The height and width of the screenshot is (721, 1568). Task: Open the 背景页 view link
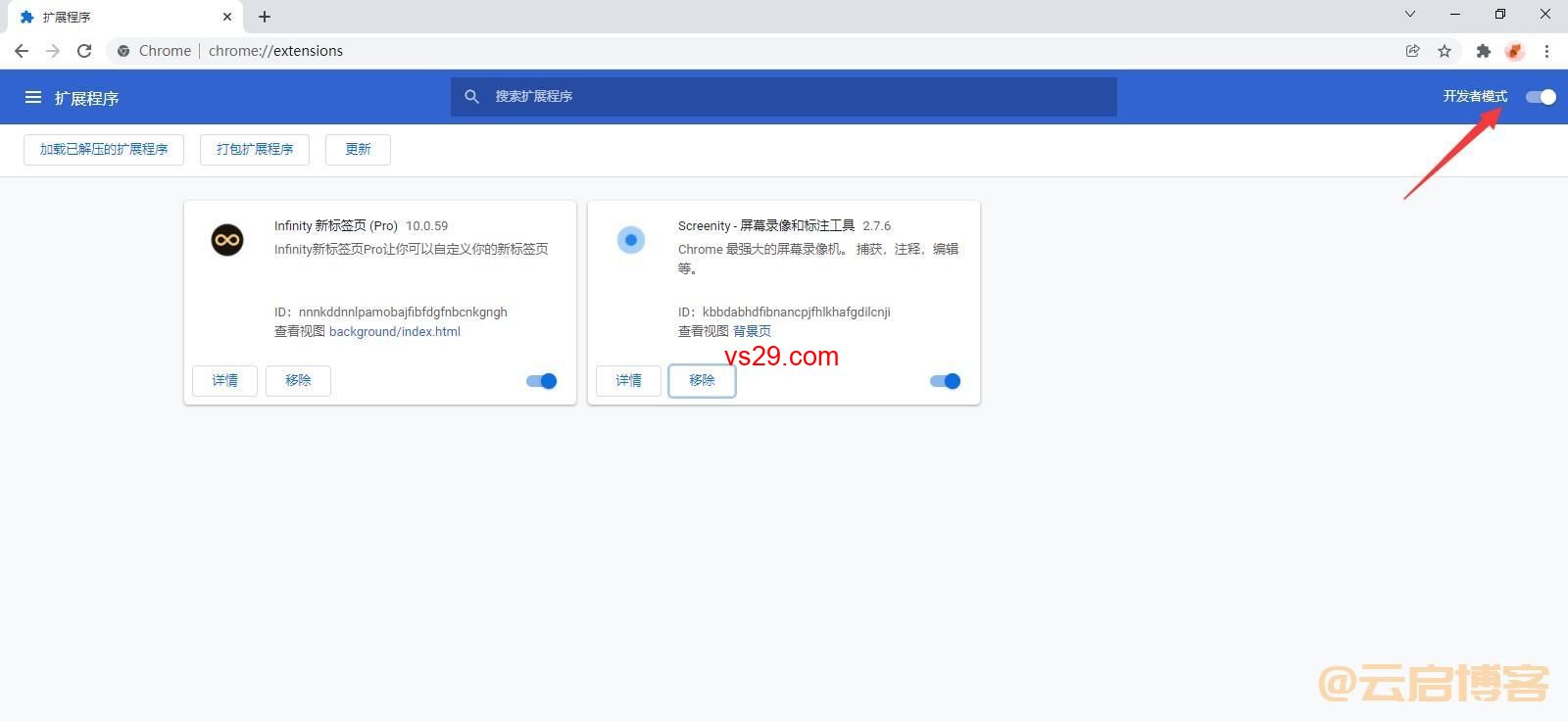(752, 331)
